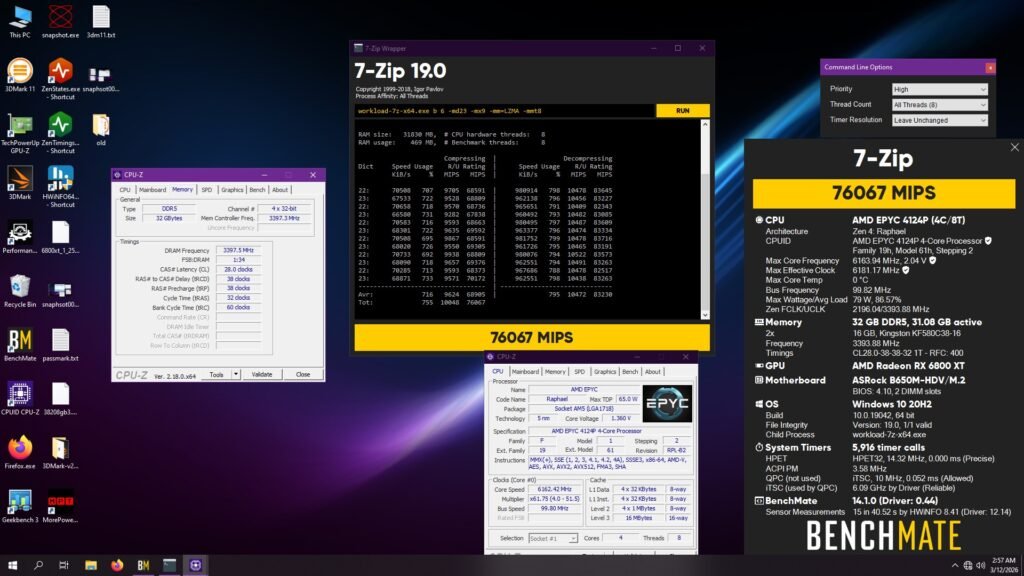Open the Priority dropdown in Command Line Options
This screenshot has height=576, width=1024.
coord(938,89)
